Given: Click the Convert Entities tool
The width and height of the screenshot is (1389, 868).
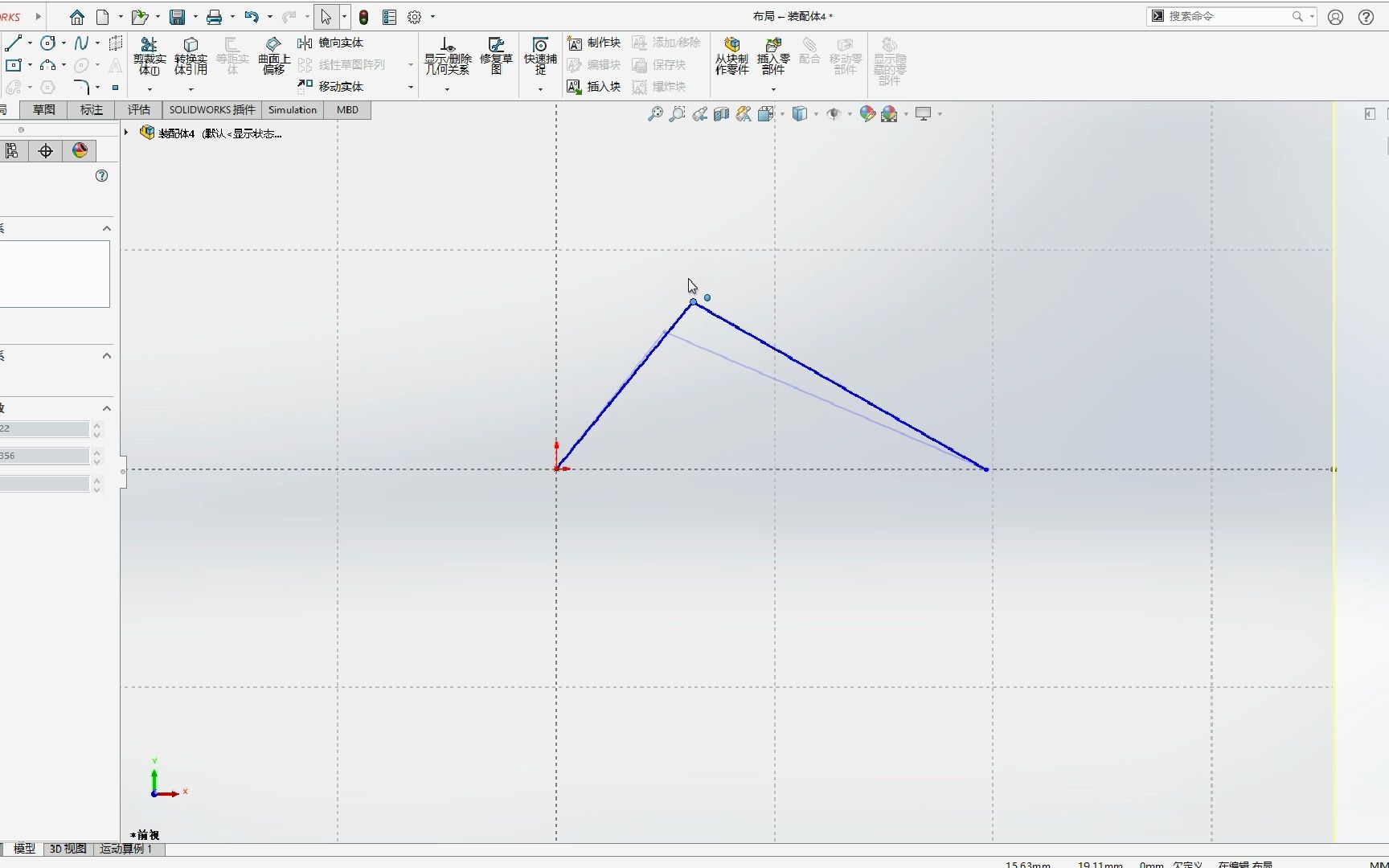Looking at the screenshot, I should click(x=191, y=55).
